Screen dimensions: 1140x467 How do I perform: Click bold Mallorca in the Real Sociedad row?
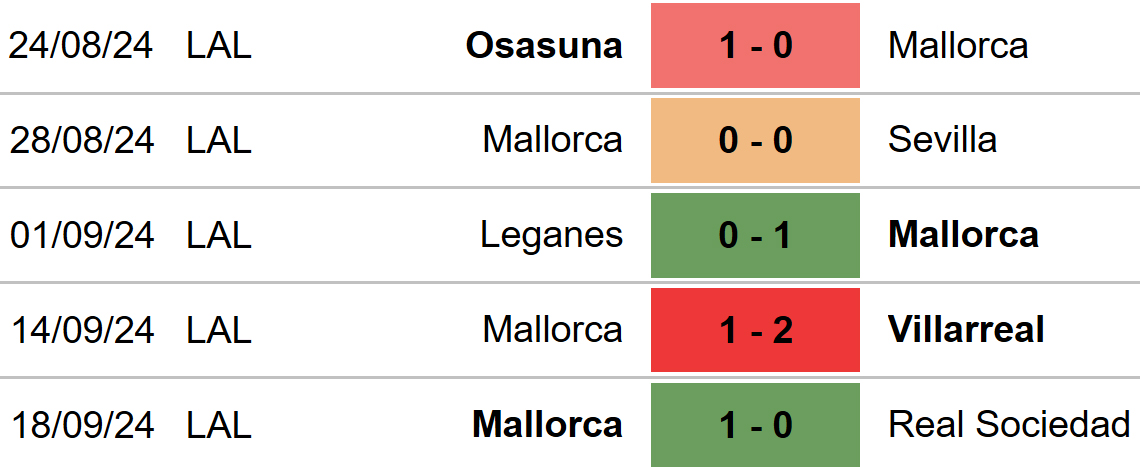[x=547, y=424]
